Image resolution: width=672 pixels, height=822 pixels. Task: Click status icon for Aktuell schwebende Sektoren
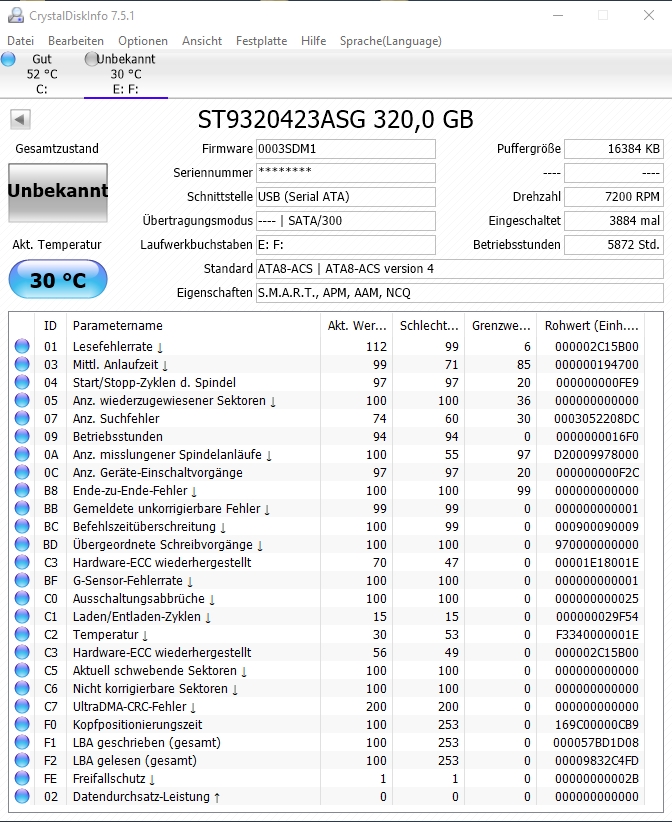pyautogui.click(x=22, y=670)
